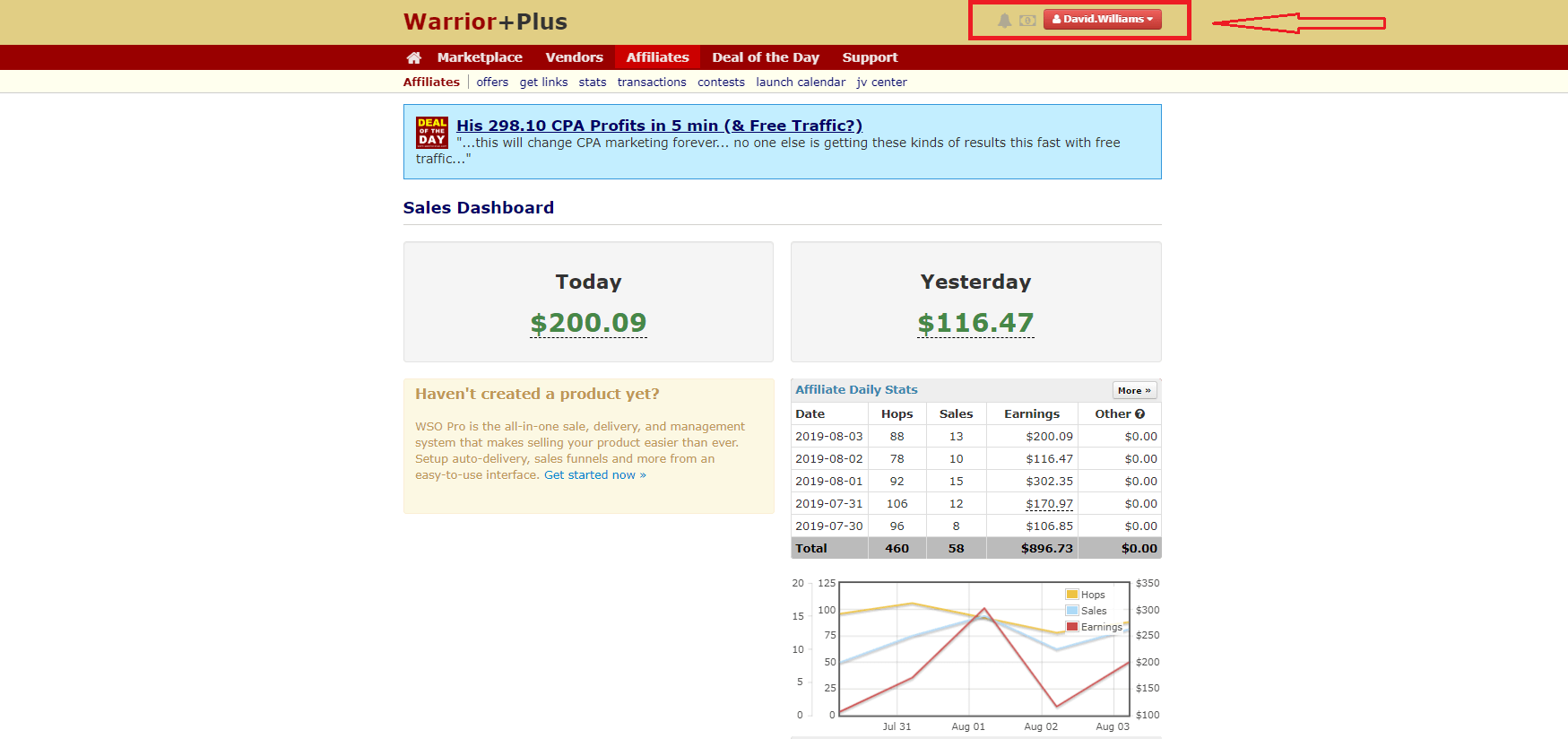Image resolution: width=1568 pixels, height=739 pixels.
Task: Click the Yesterday earnings $116.47 amount
Action: point(975,323)
